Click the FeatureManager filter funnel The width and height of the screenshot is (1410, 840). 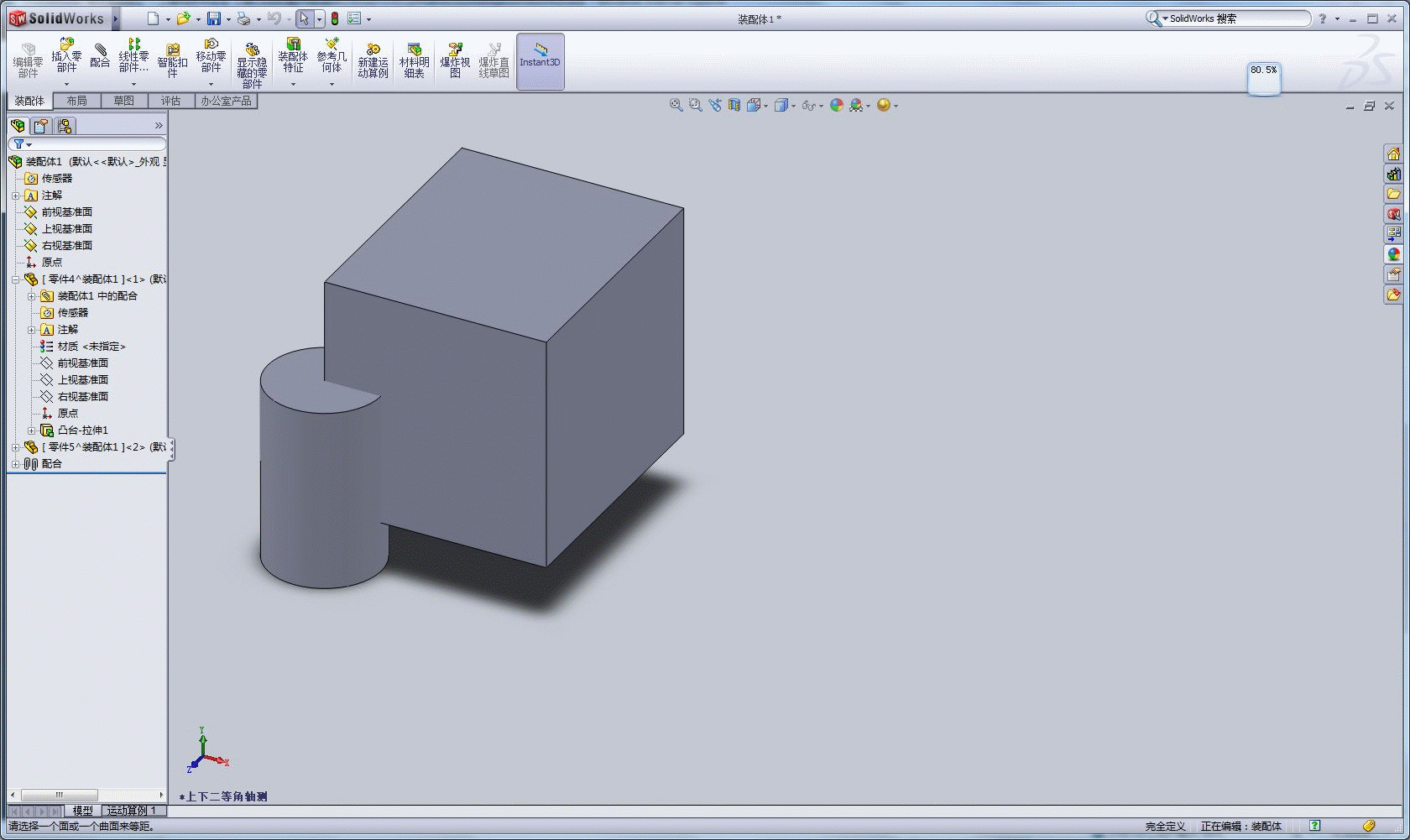tap(18, 144)
